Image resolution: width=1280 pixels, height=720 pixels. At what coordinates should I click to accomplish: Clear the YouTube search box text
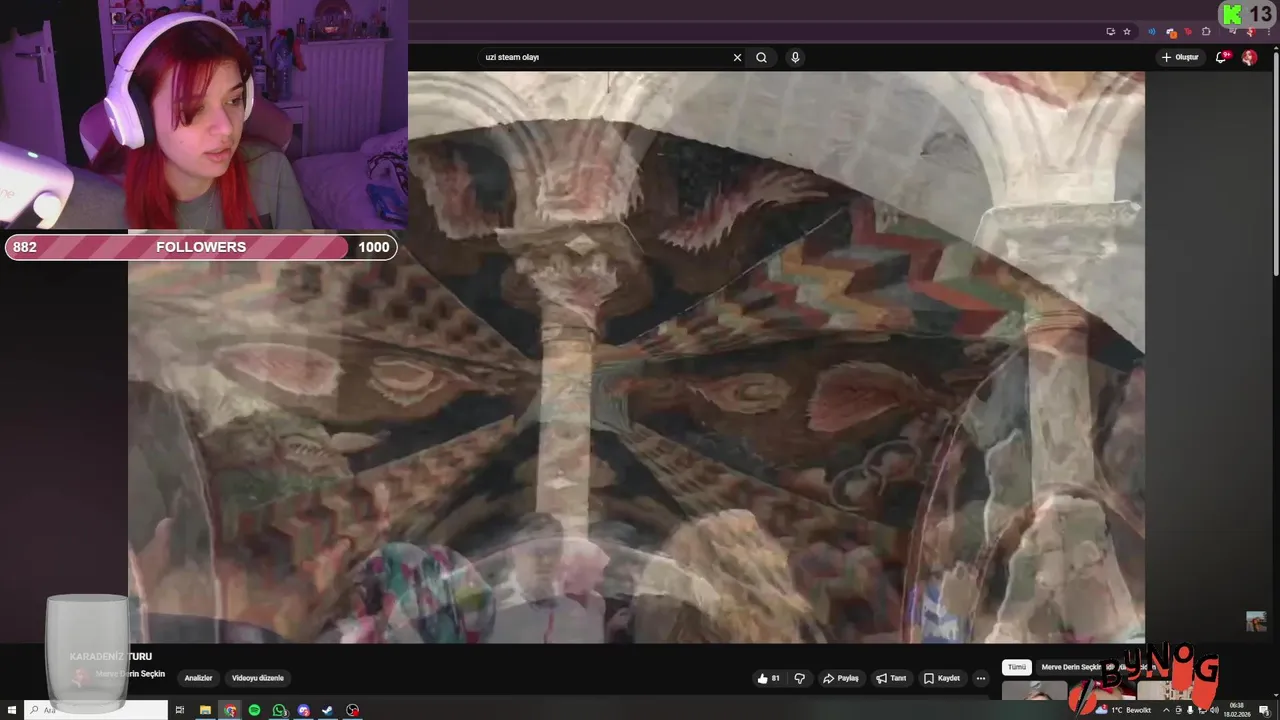click(737, 57)
